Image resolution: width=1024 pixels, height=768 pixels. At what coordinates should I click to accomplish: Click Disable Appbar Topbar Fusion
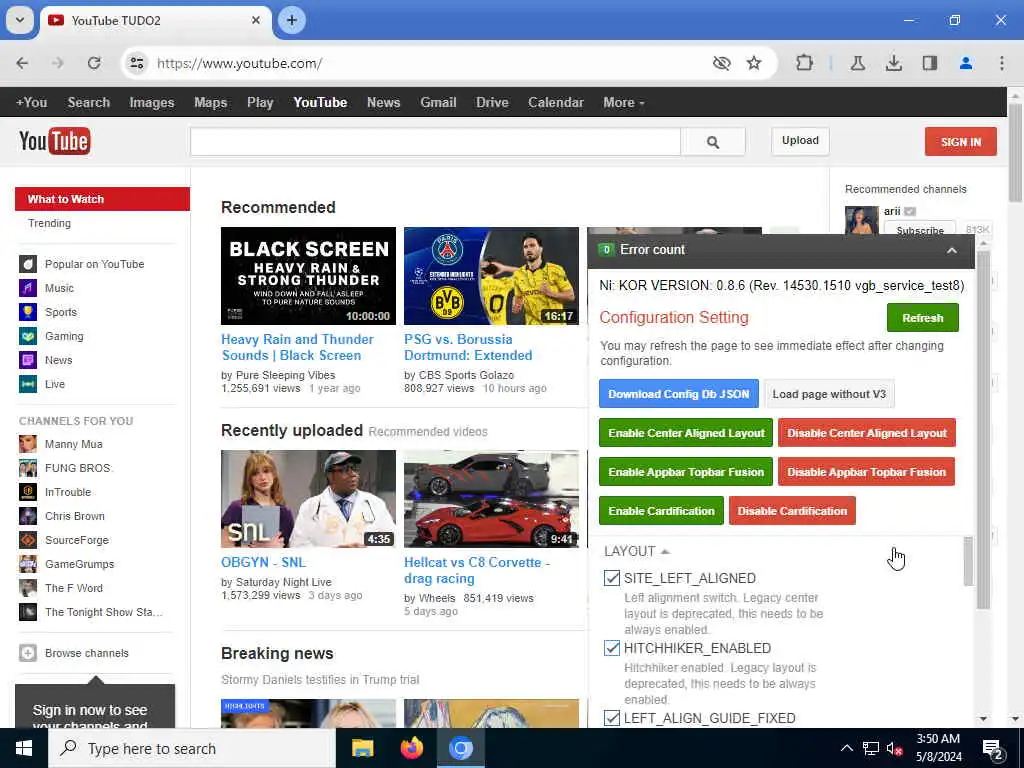(x=866, y=472)
